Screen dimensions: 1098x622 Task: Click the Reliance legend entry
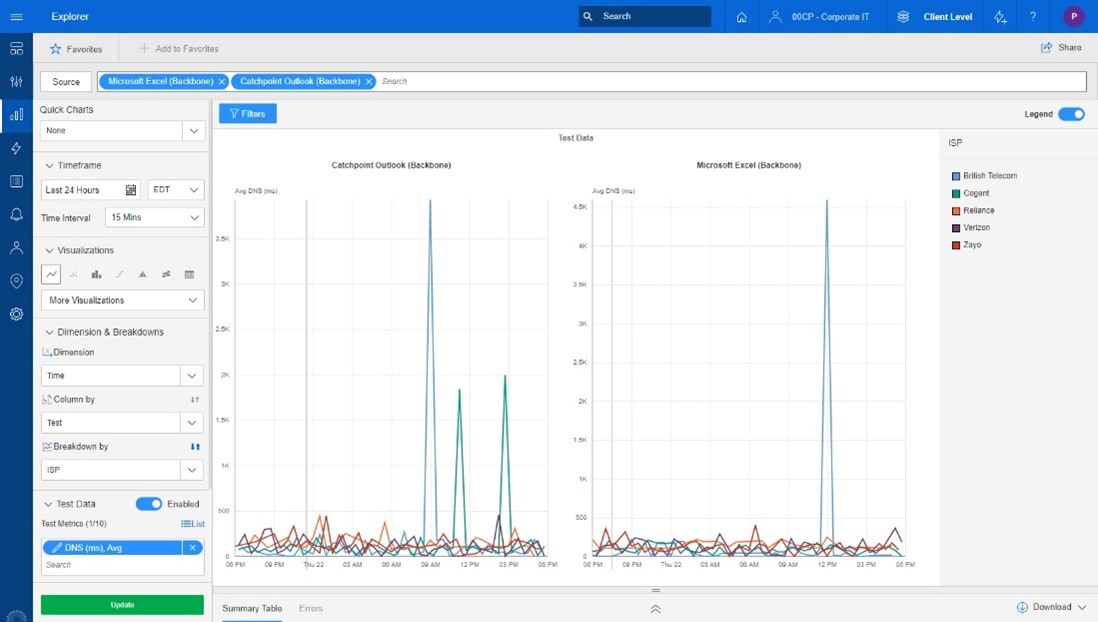pos(973,210)
